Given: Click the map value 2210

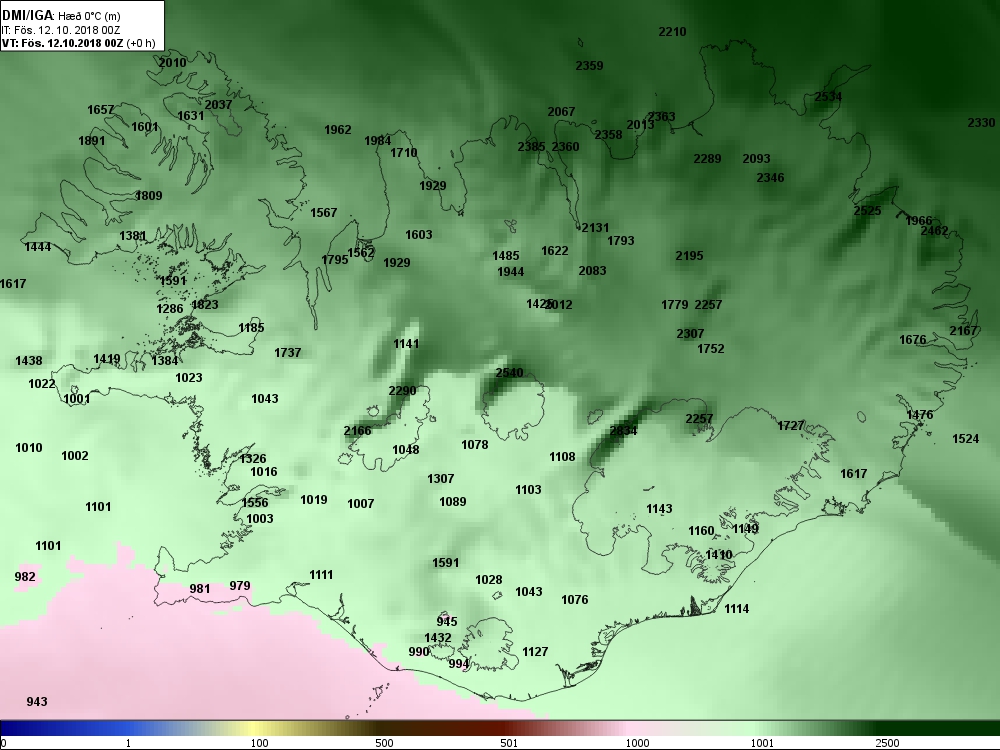Looking at the screenshot, I should 672,31.
